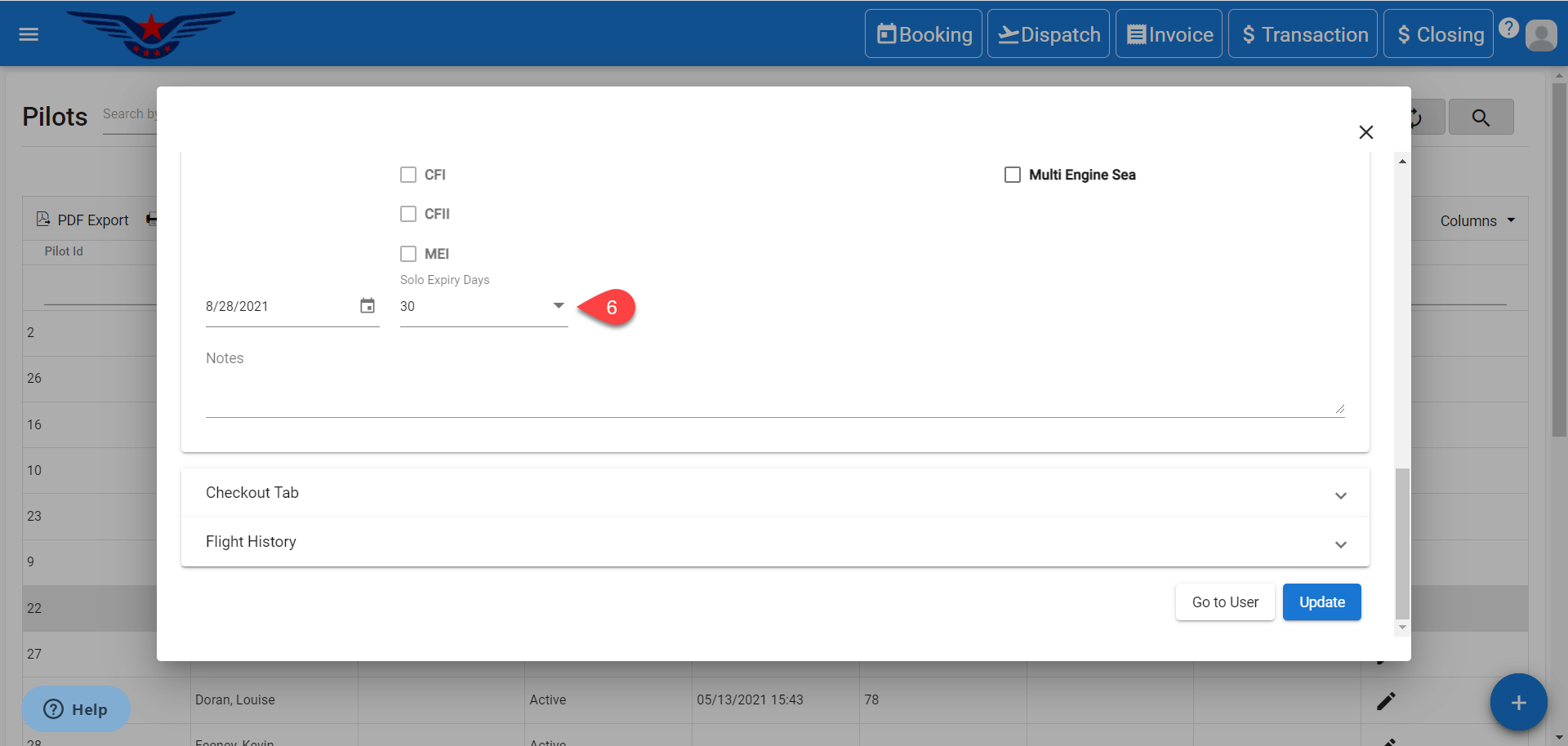This screenshot has height=746, width=1568.
Task: Go to the Dispatch page
Action: 1049,34
